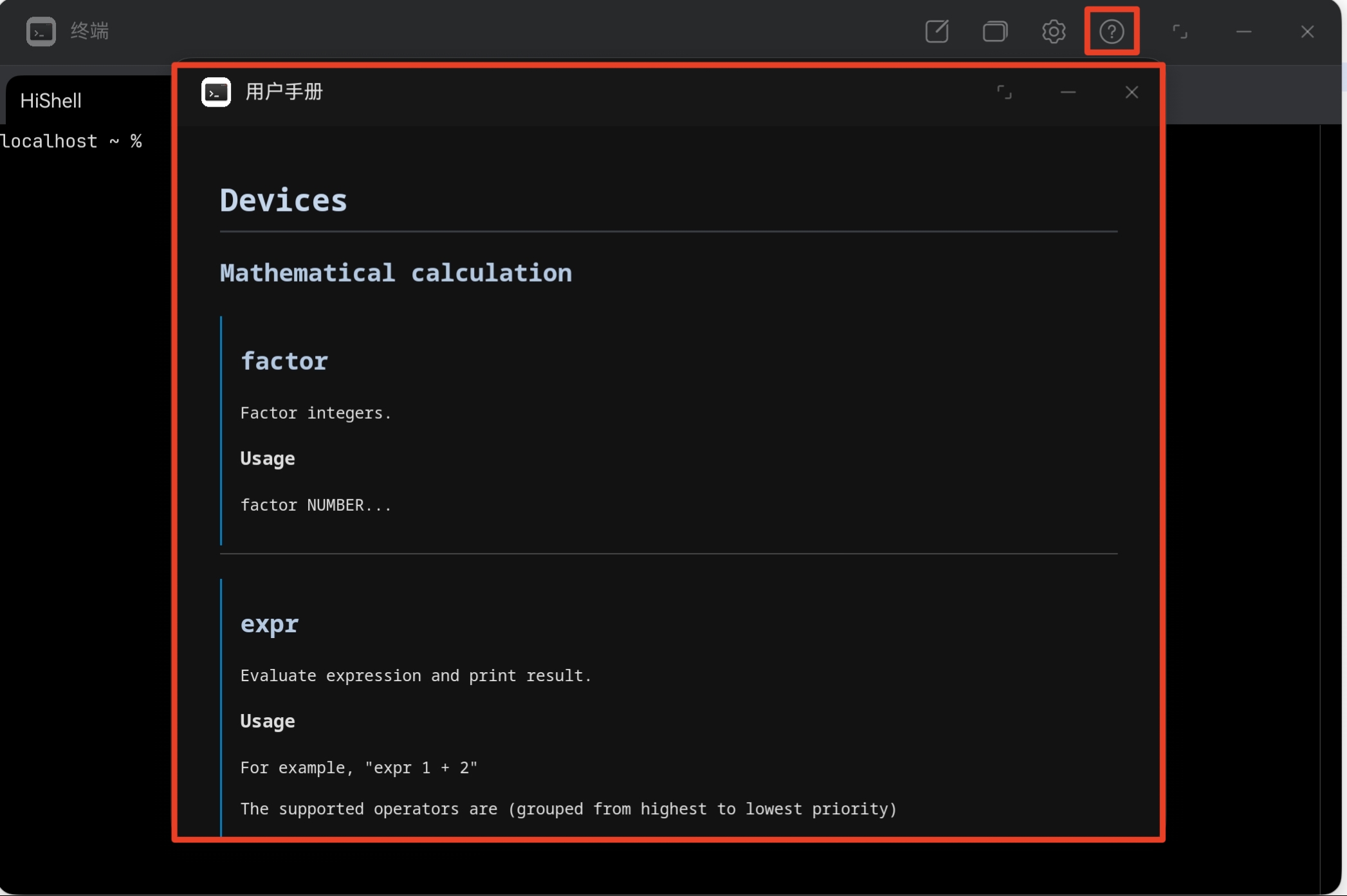Select the HiShell tab
The image size is (1347, 896).
click(51, 101)
